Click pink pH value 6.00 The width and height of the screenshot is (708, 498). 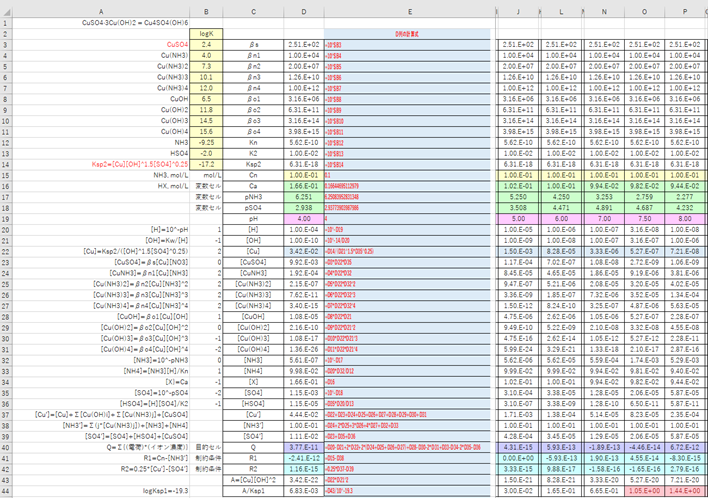[561, 219]
